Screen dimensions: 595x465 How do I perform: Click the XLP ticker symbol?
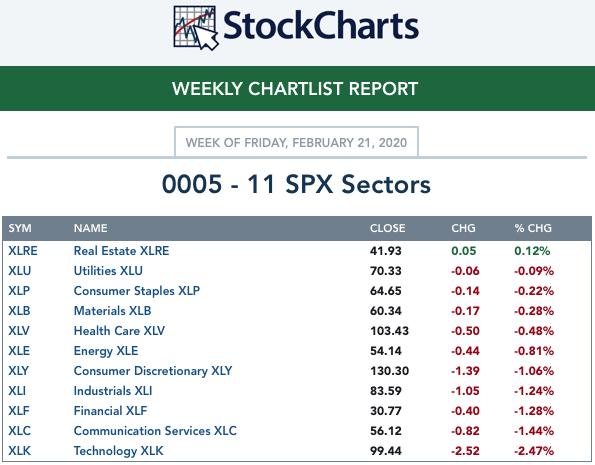pyautogui.click(x=19, y=291)
